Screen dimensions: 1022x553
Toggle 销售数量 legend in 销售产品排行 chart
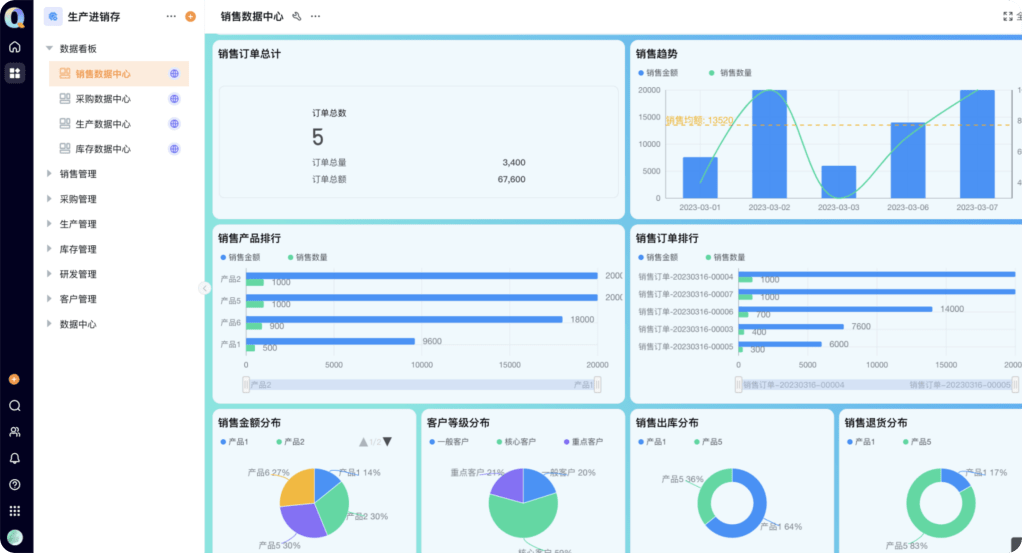[307, 257]
